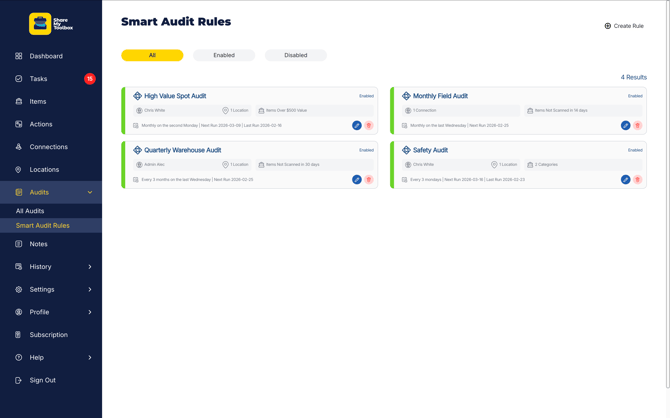The height and width of the screenshot is (418, 670).
Task: Open Items in the sidebar
Action: pyautogui.click(x=38, y=101)
